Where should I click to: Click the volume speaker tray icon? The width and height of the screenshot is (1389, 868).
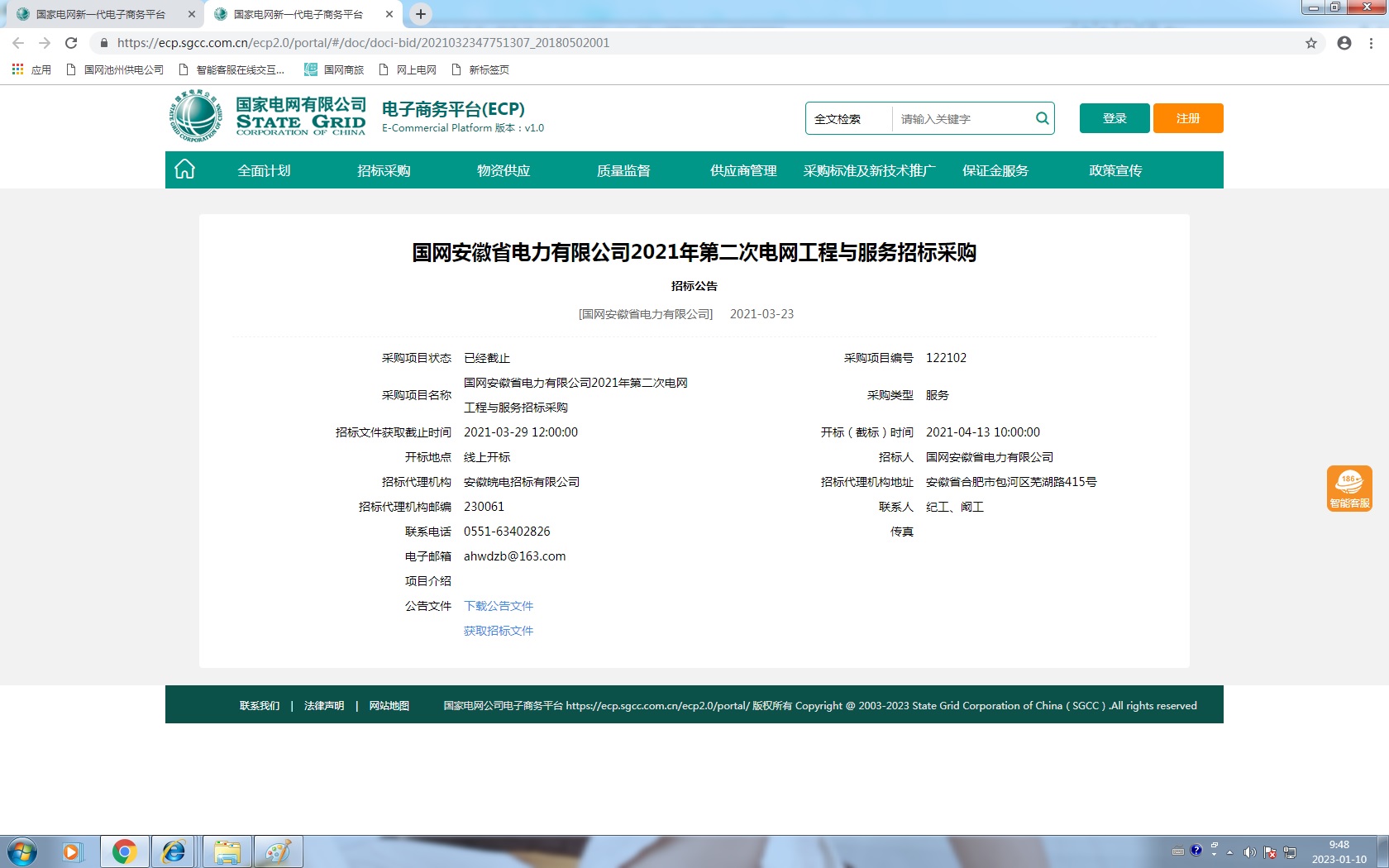coord(1249,852)
